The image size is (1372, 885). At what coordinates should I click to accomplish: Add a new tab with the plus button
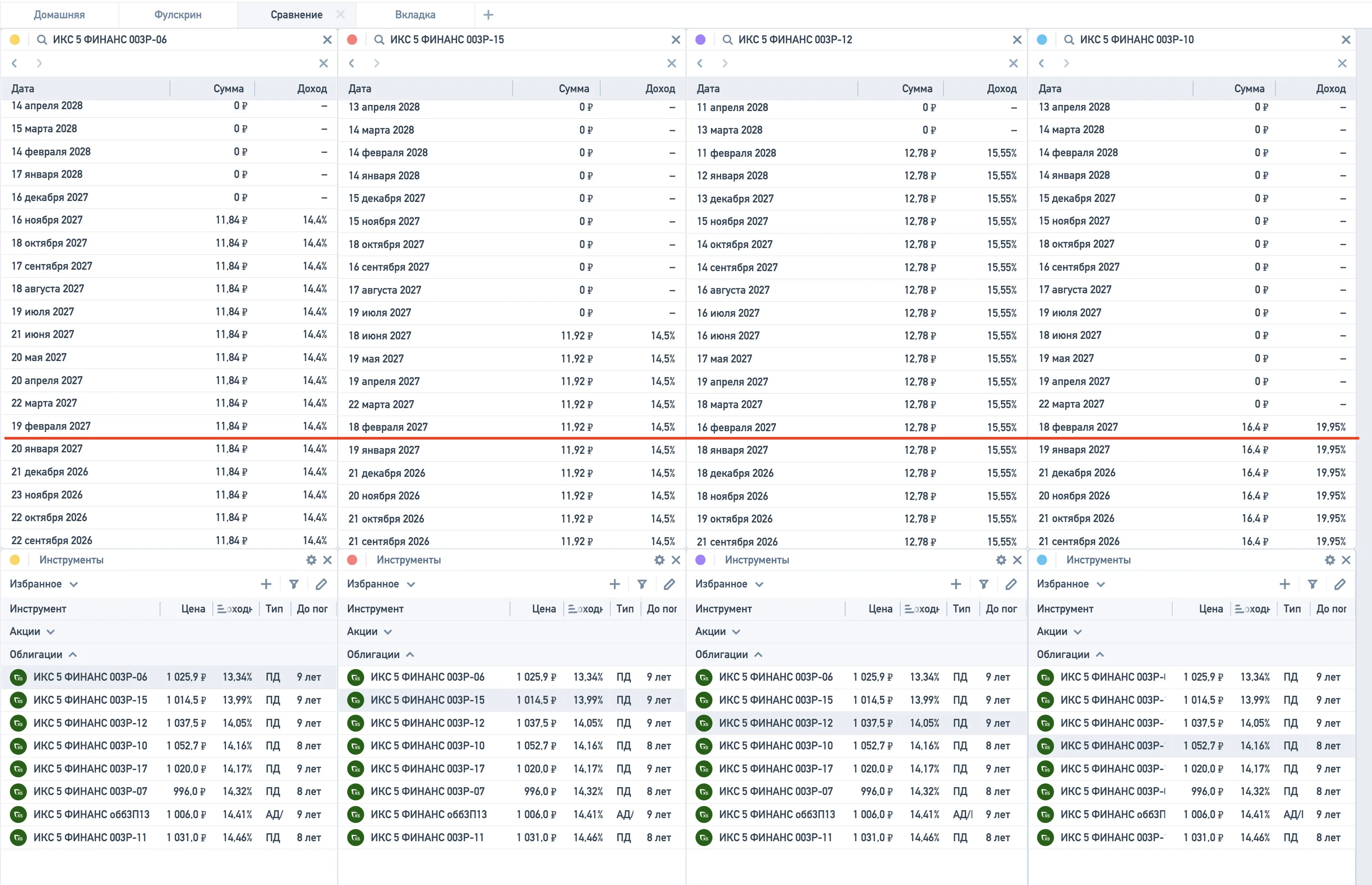(x=488, y=15)
